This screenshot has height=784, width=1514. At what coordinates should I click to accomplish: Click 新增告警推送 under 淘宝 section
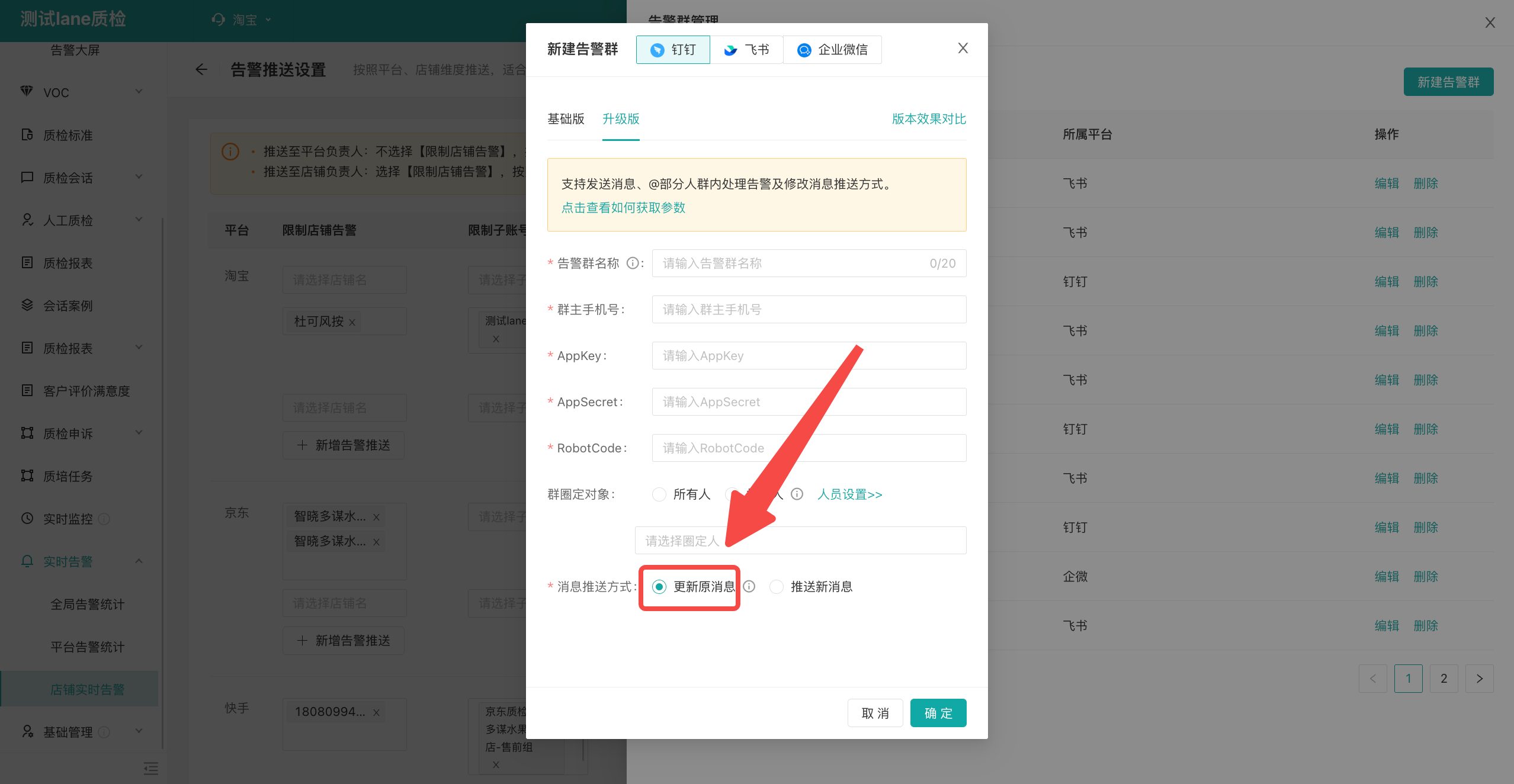344,445
